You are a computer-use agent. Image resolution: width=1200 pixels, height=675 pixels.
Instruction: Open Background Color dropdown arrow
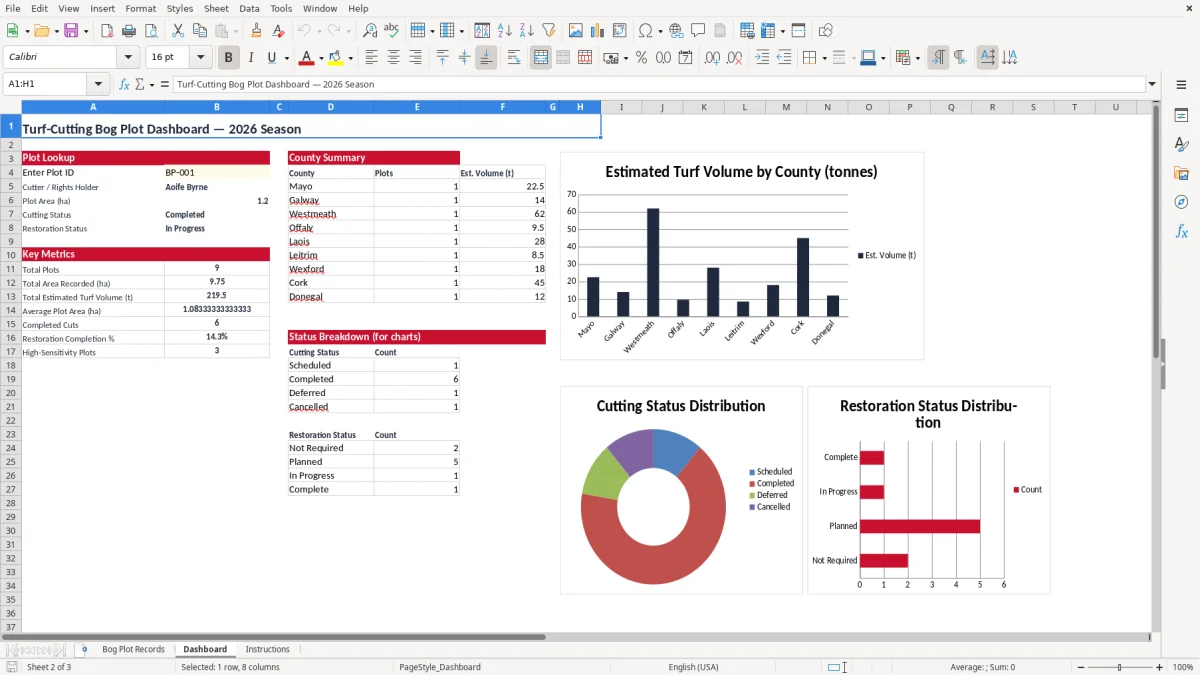click(351, 58)
